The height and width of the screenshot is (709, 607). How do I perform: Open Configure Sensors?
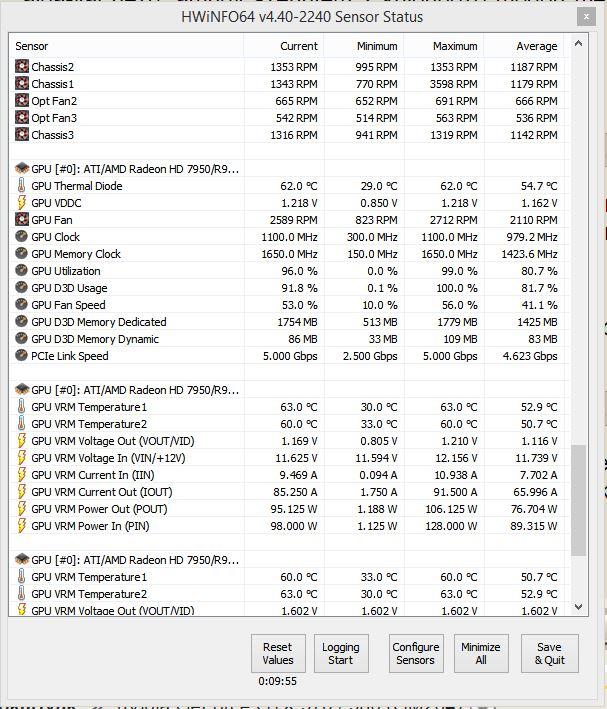[416, 653]
